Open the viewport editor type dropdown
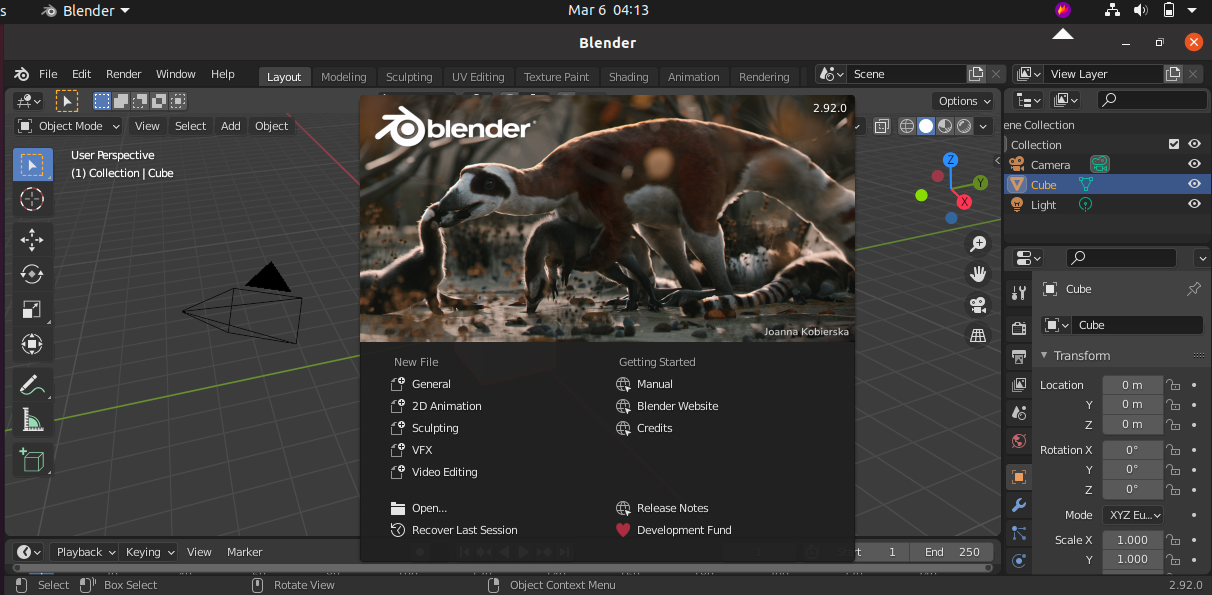This screenshot has height=595, width=1212. pyautogui.click(x=29, y=101)
